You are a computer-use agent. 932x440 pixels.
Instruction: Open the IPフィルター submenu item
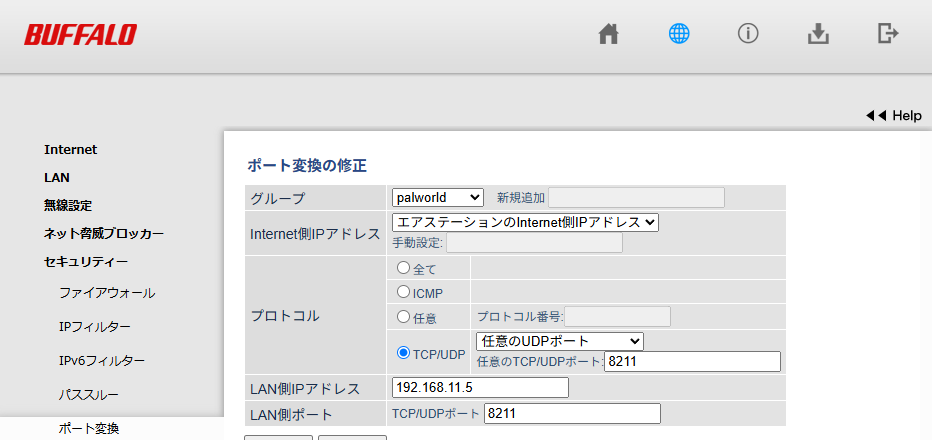[95, 326]
